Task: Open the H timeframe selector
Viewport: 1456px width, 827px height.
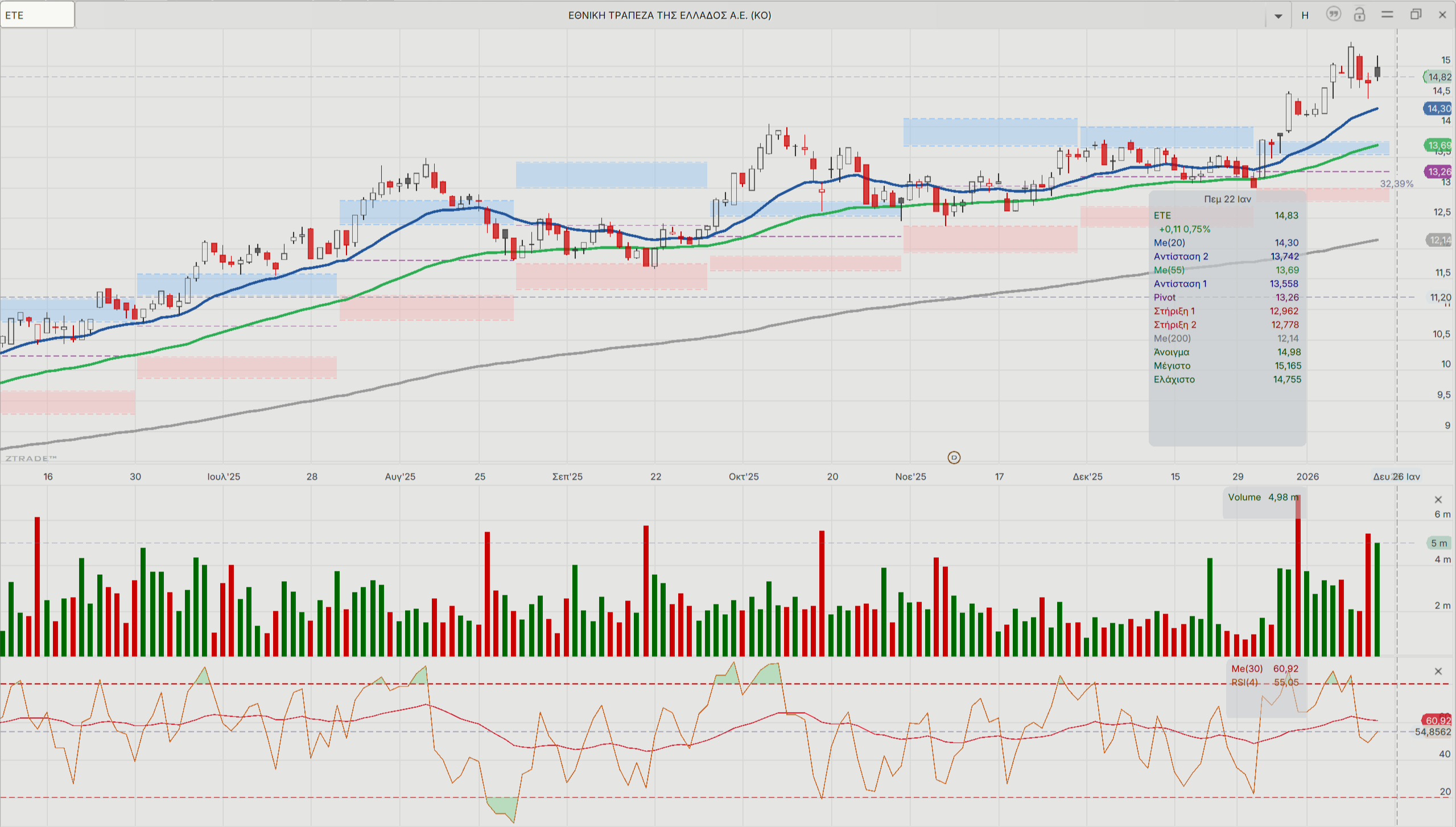Action: click(x=1305, y=15)
